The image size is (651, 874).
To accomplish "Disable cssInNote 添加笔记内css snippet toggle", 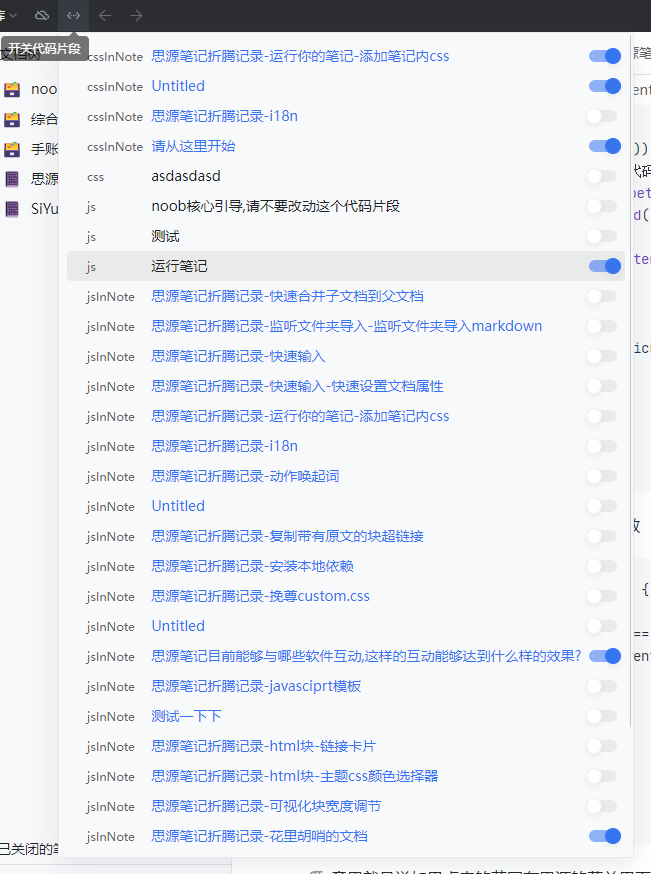I will (x=604, y=56).
